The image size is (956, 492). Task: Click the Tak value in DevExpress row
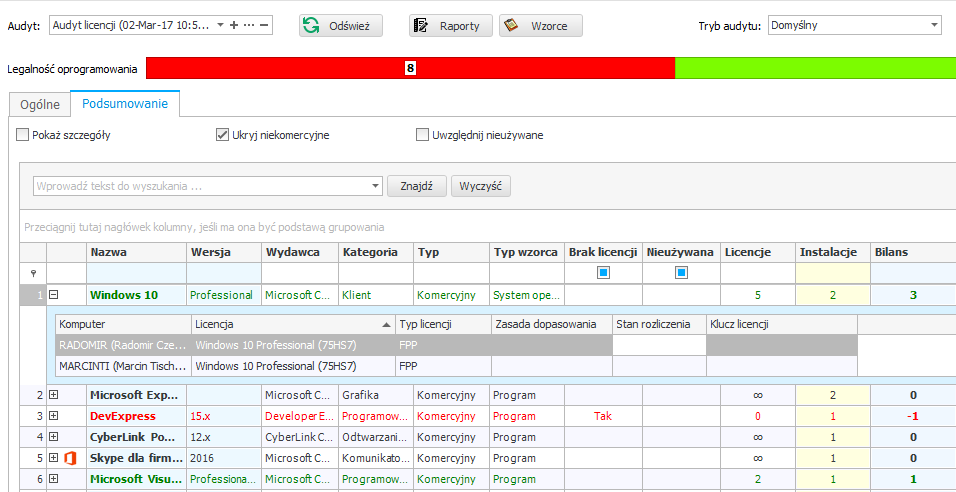[x=603, y=416]
